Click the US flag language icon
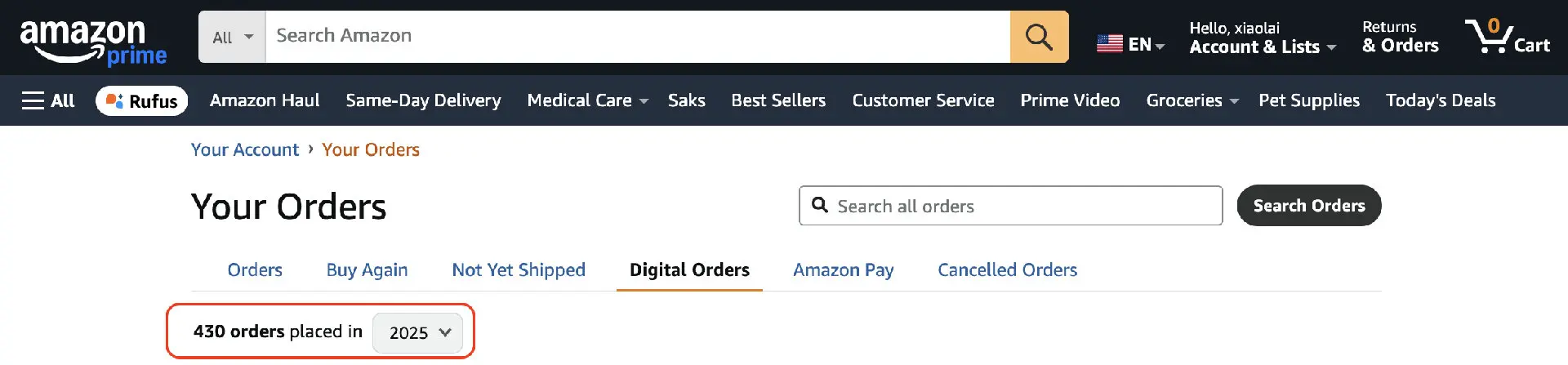Image resolution: width=1568 pixels, height=365 pixels. pos(1109,44)
